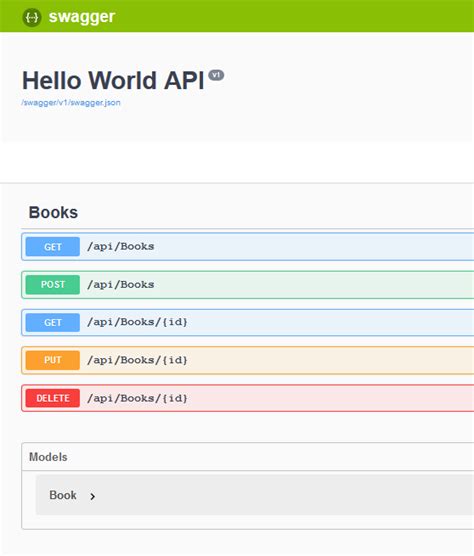Click the swagger wordmark text in header
Screen dimensions: 474x556
(82, 17)
